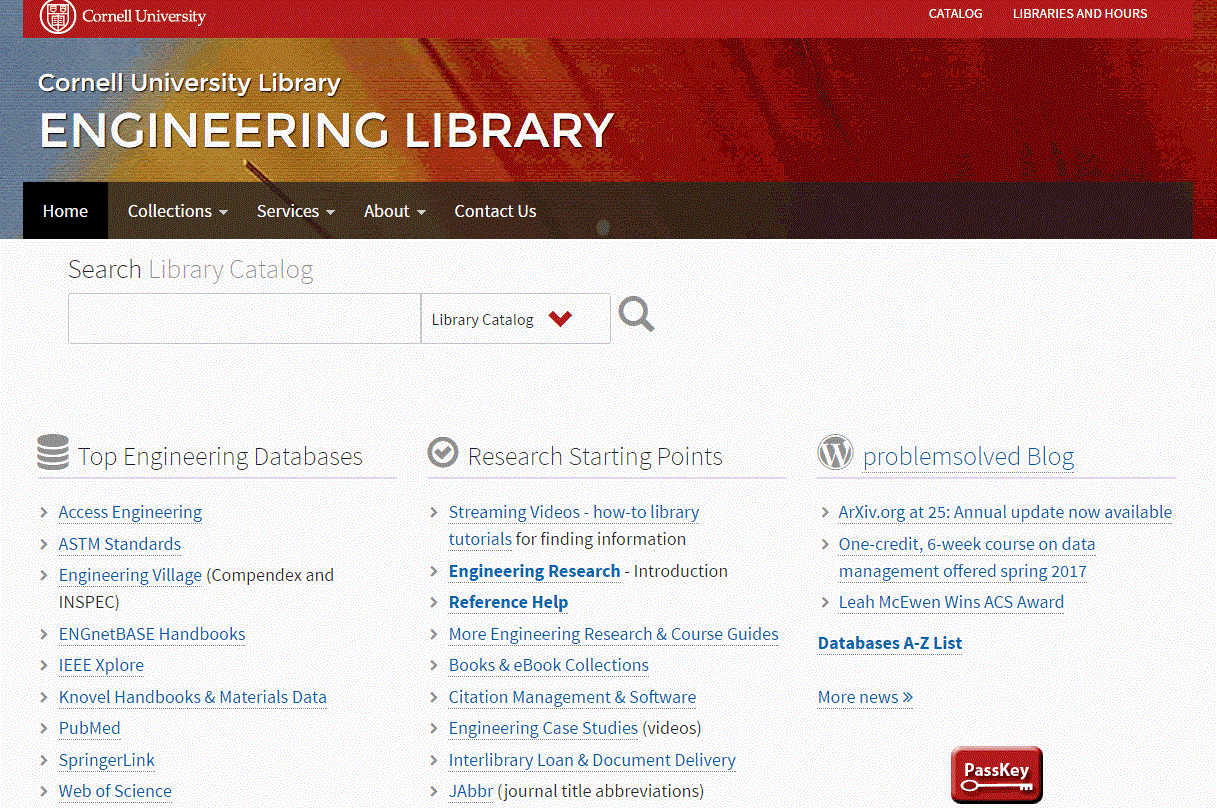This screenshot has height=808, width=1217.
Task: Click More news with double-chevron
Action: (864, 697)
